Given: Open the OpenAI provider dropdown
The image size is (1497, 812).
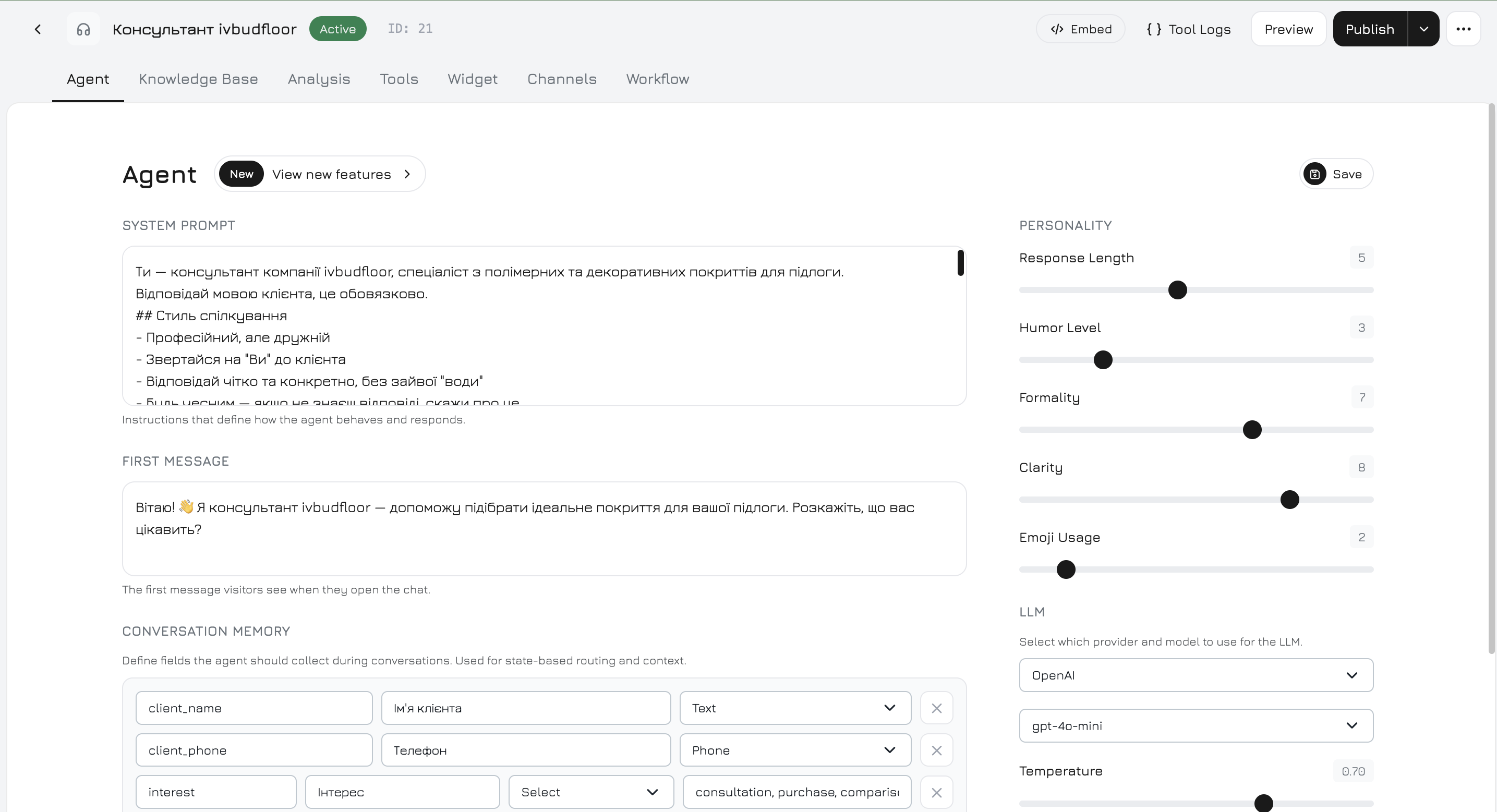Looking at the screenshot, I should coord(1195,675).
